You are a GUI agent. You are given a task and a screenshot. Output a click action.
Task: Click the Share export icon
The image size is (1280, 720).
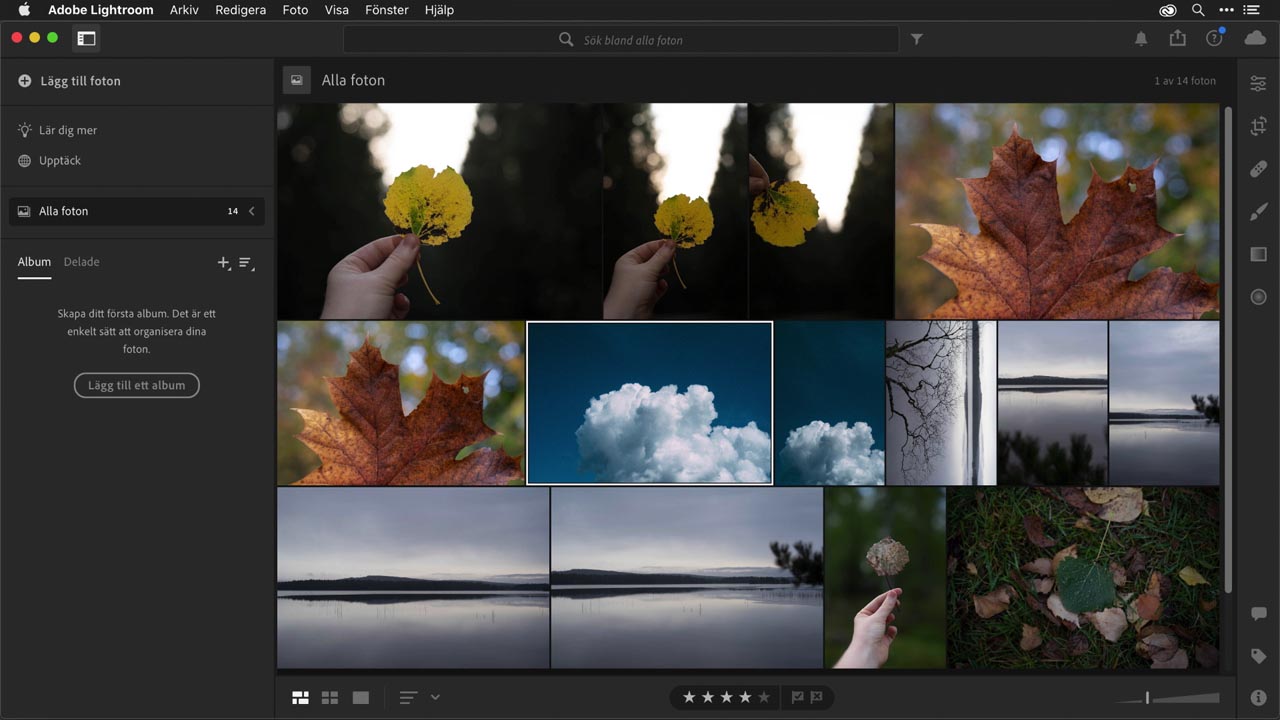(x=1177, y=38)
